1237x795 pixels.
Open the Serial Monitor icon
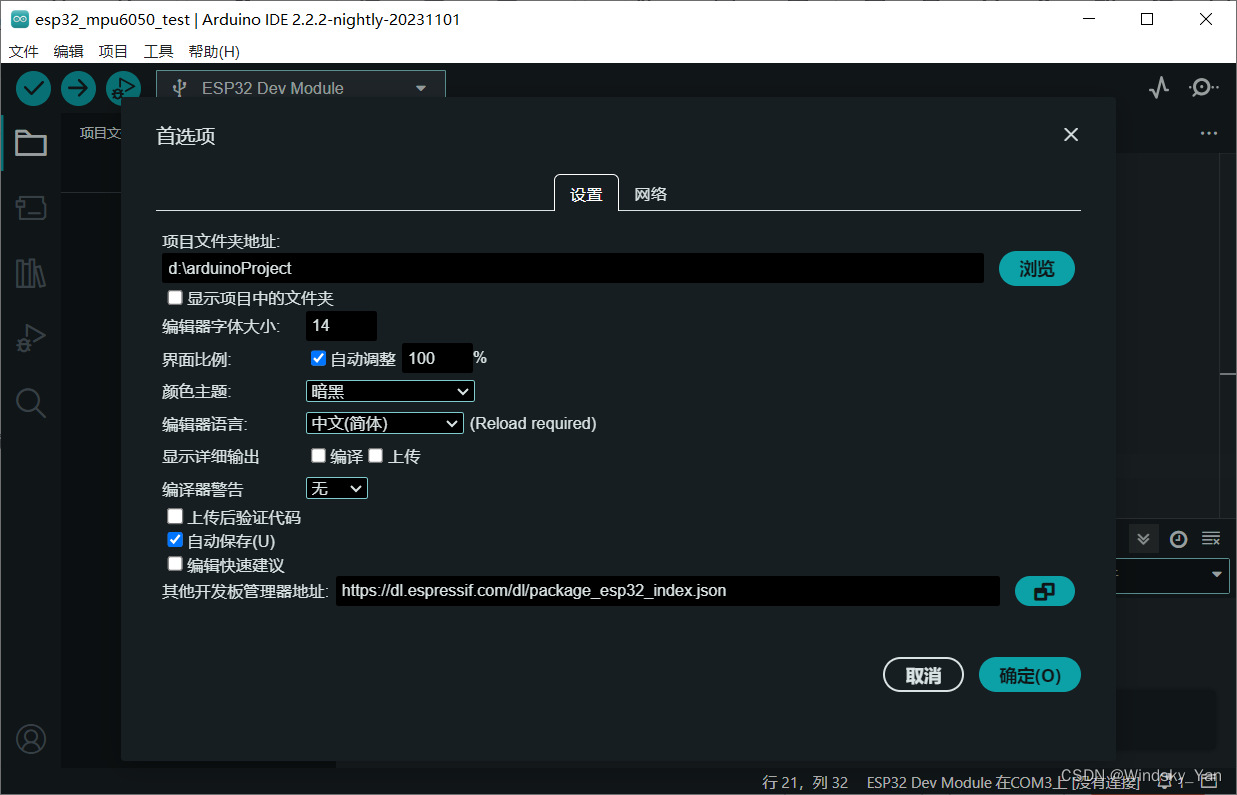tap(1203, 88)
